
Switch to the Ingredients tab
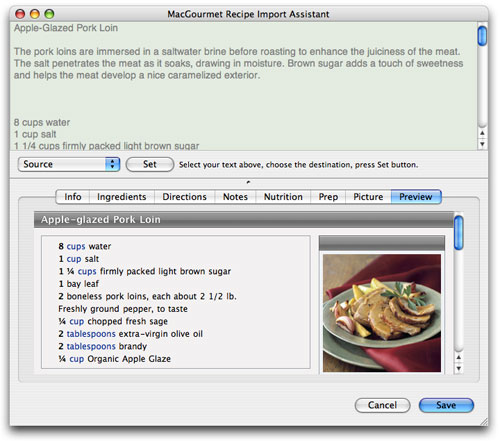coord(122,197)
